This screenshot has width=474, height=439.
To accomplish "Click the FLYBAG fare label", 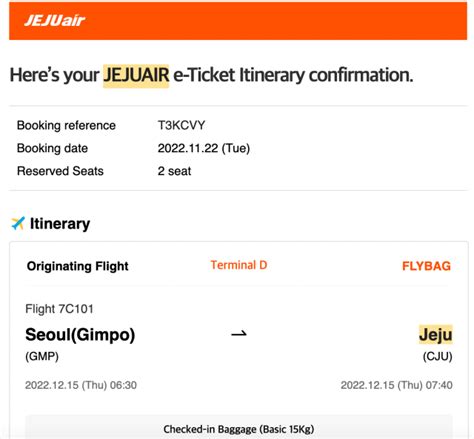I will (x=426, y=266).
